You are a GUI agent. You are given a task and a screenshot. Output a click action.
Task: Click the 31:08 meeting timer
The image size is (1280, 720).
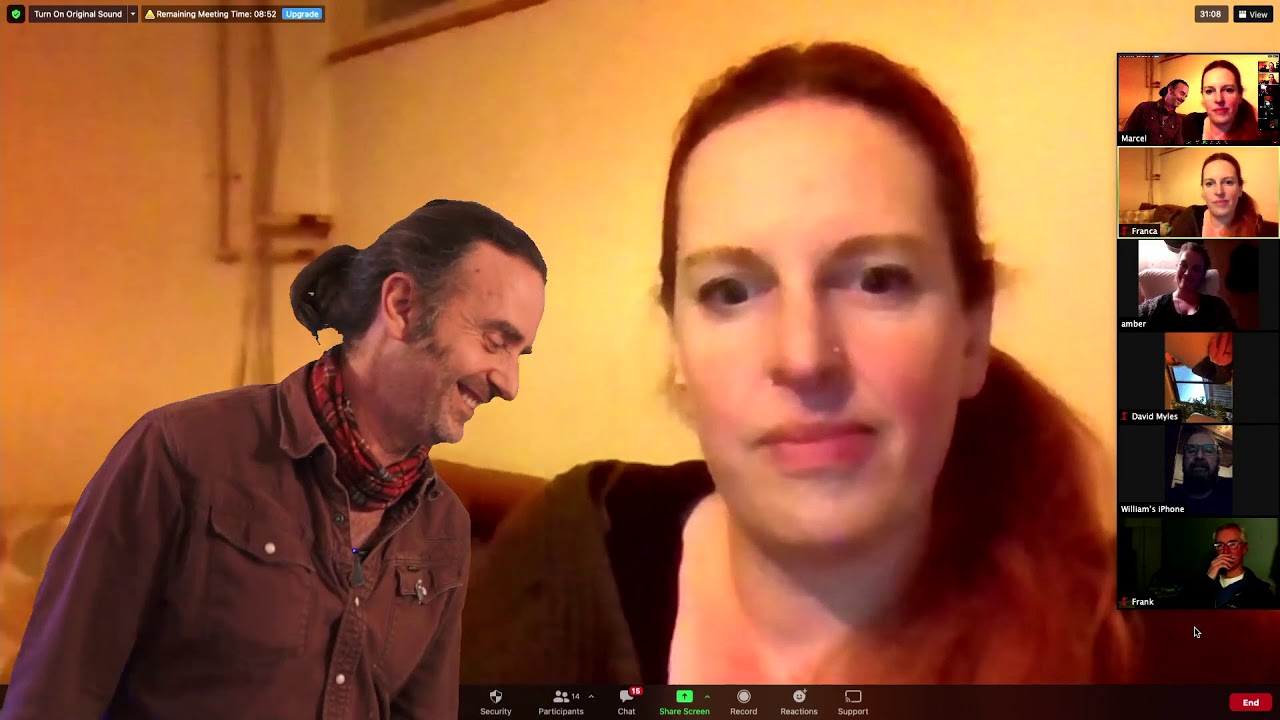click(1210, 14)
